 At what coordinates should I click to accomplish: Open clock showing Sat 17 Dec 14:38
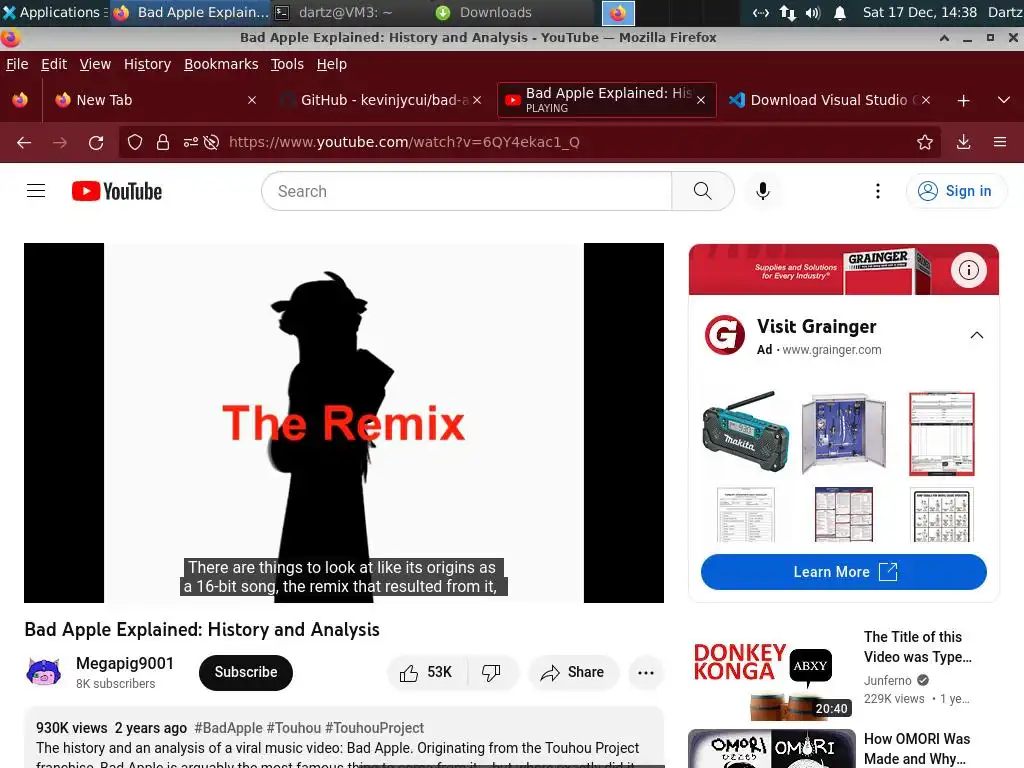[x=920, y=12]
